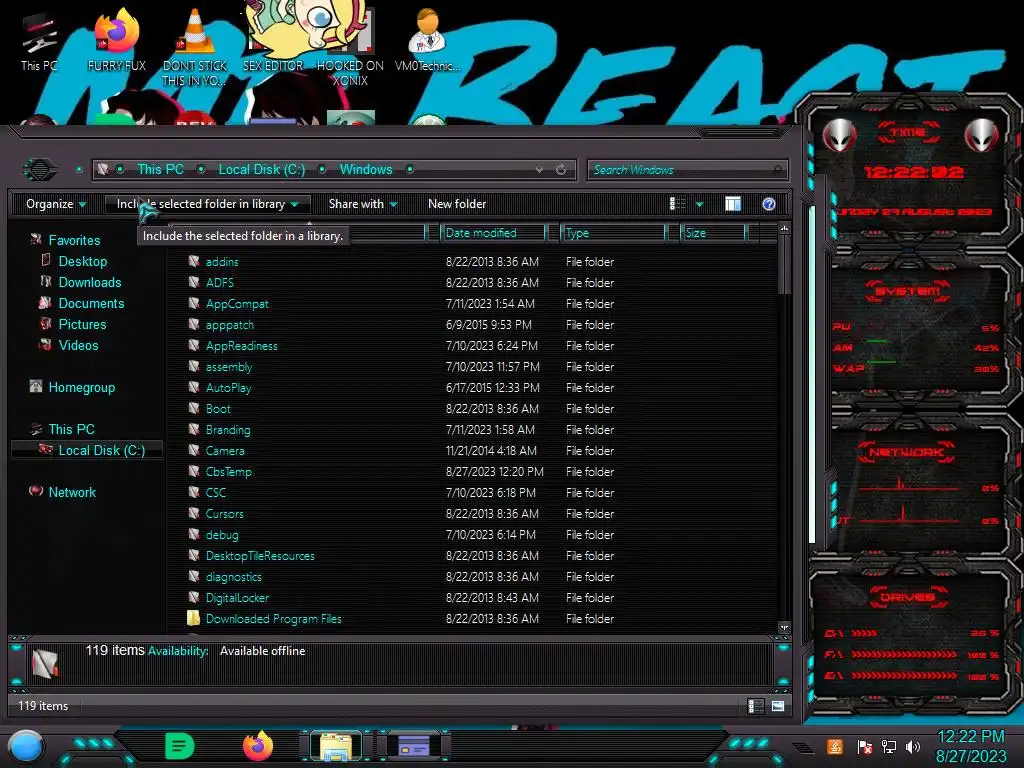This screenshot has width=1024, height=768.
Task: Open the green notes app on taskbar
Action: pyautogui.click(x=180, y=746)
